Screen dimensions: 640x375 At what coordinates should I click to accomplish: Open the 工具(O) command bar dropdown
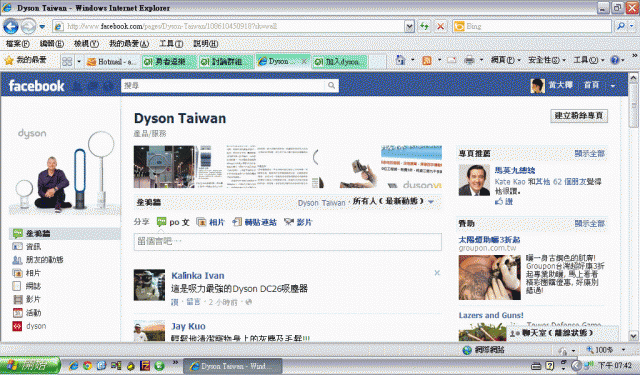589,60
